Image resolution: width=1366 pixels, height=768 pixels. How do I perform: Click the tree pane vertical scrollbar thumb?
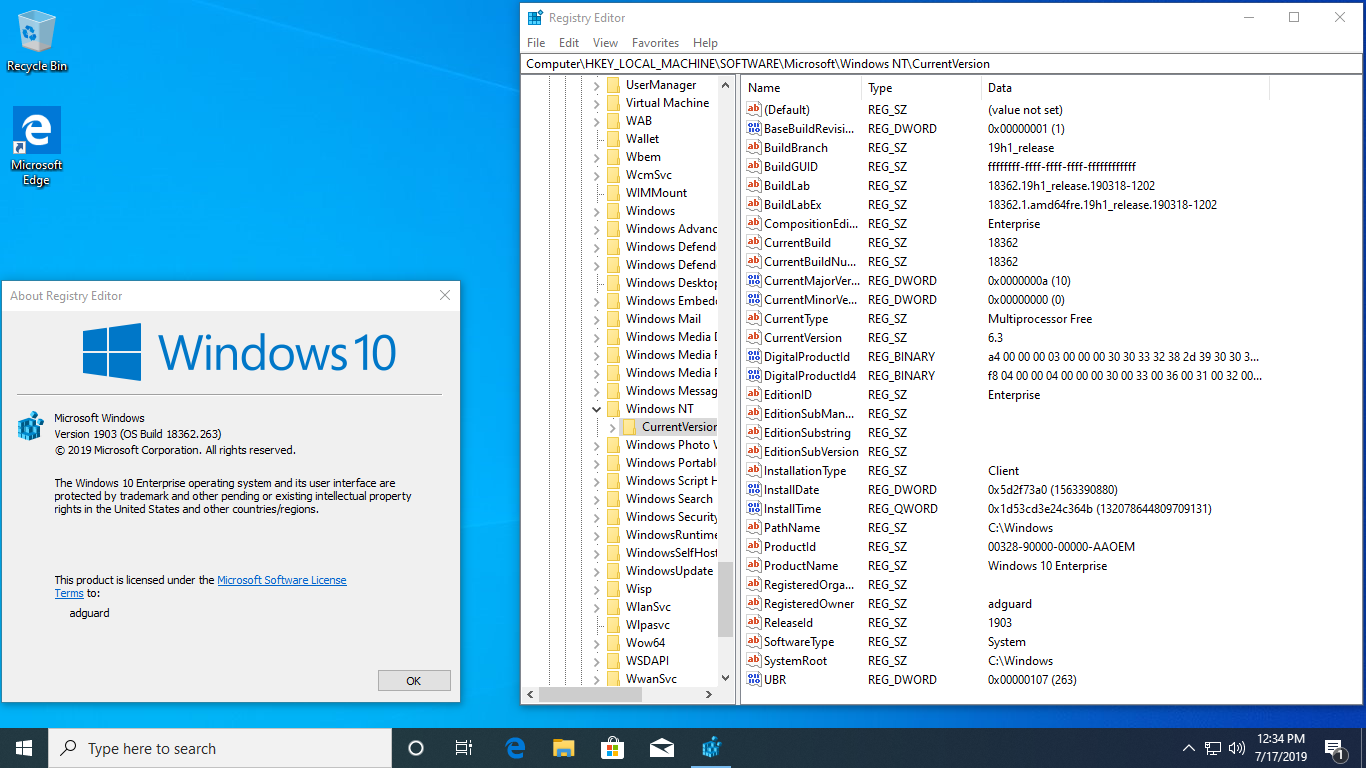(726, 599)
